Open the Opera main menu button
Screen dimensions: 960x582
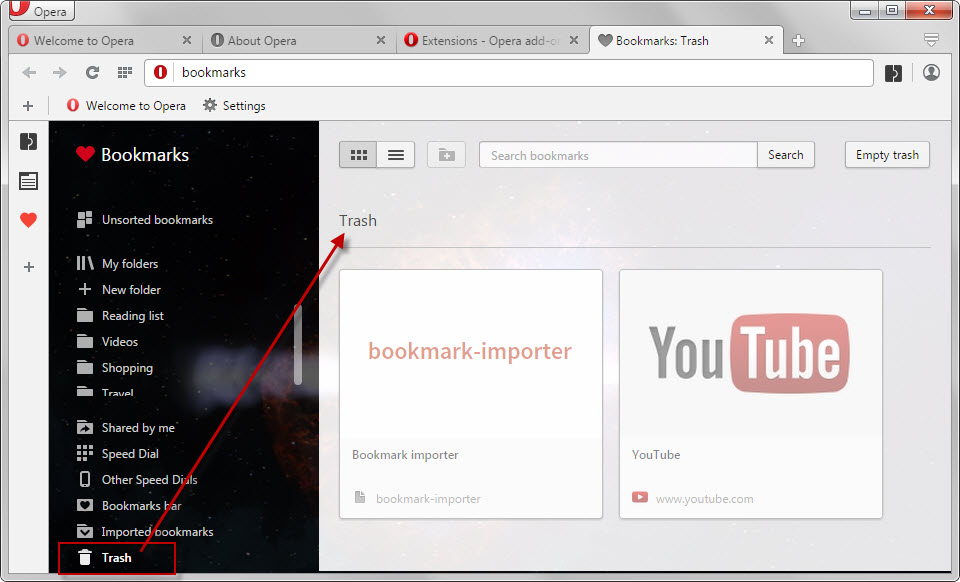click(x=42, y=10)
